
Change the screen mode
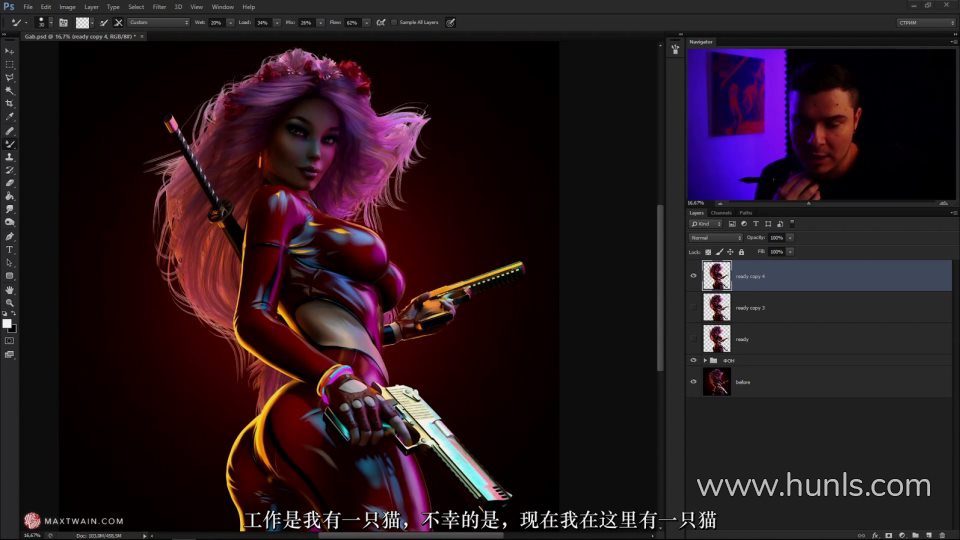pyautogui.click(x=9, y=354)
